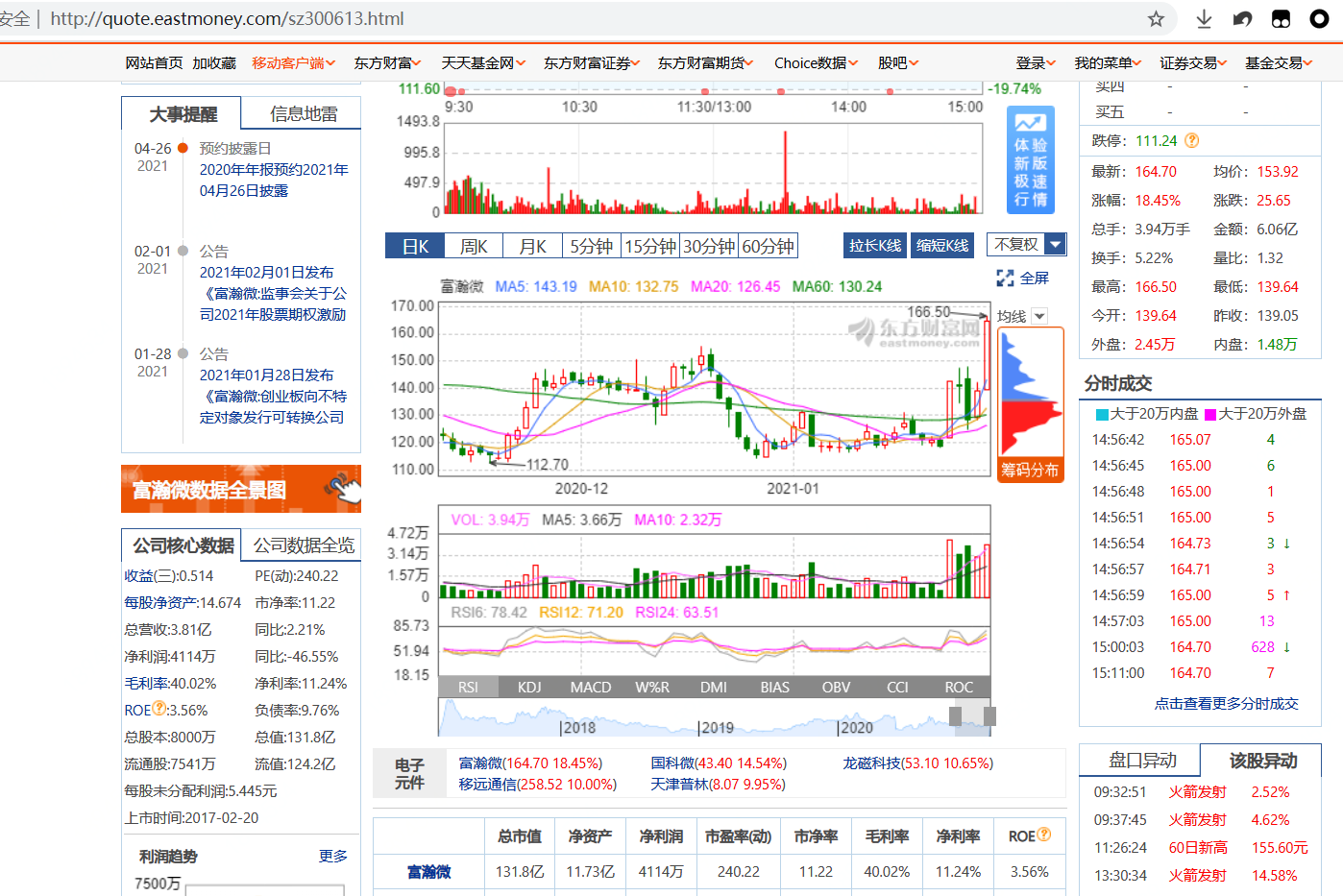Expand the 移动客户端 menu
The height and width of the screenshot is (896, 1343).
tap(294, 63)
